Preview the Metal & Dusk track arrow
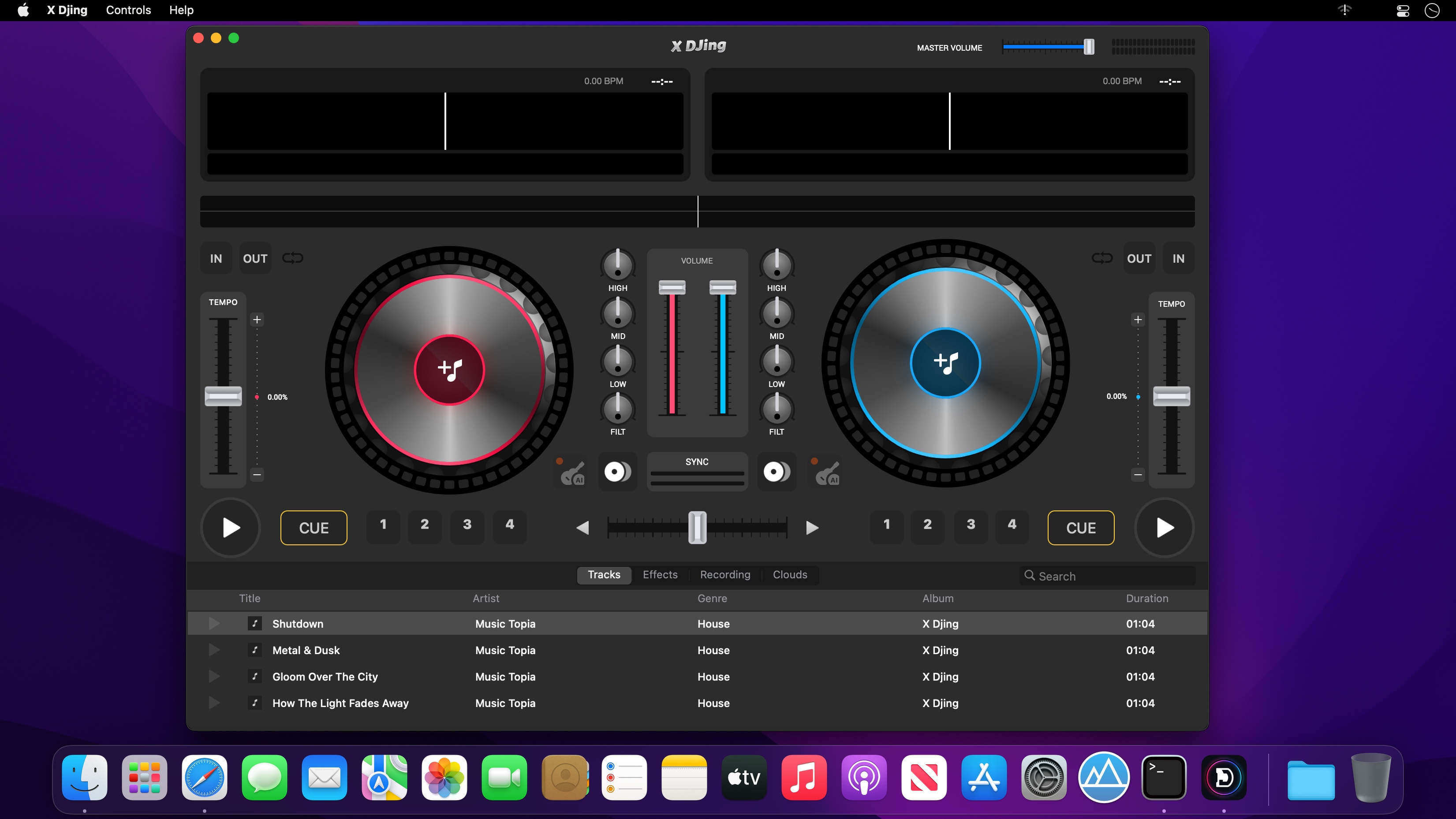1456x819 pixels. coord(214,650)
